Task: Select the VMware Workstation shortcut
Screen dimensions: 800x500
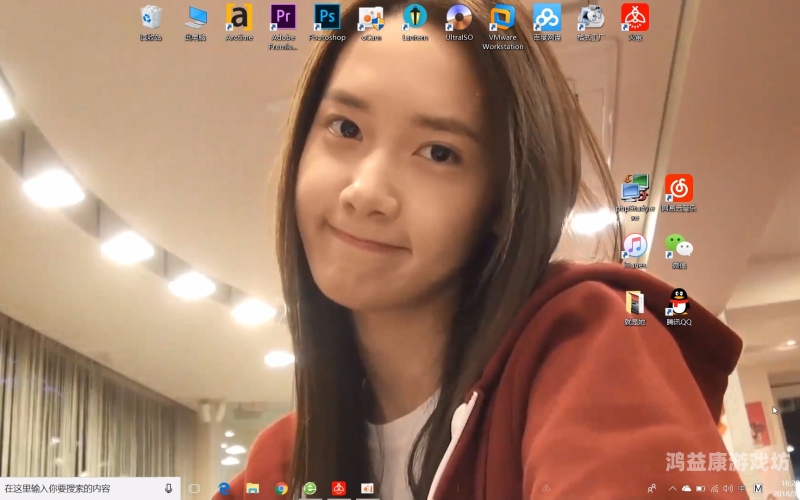Action: [503, 27]
